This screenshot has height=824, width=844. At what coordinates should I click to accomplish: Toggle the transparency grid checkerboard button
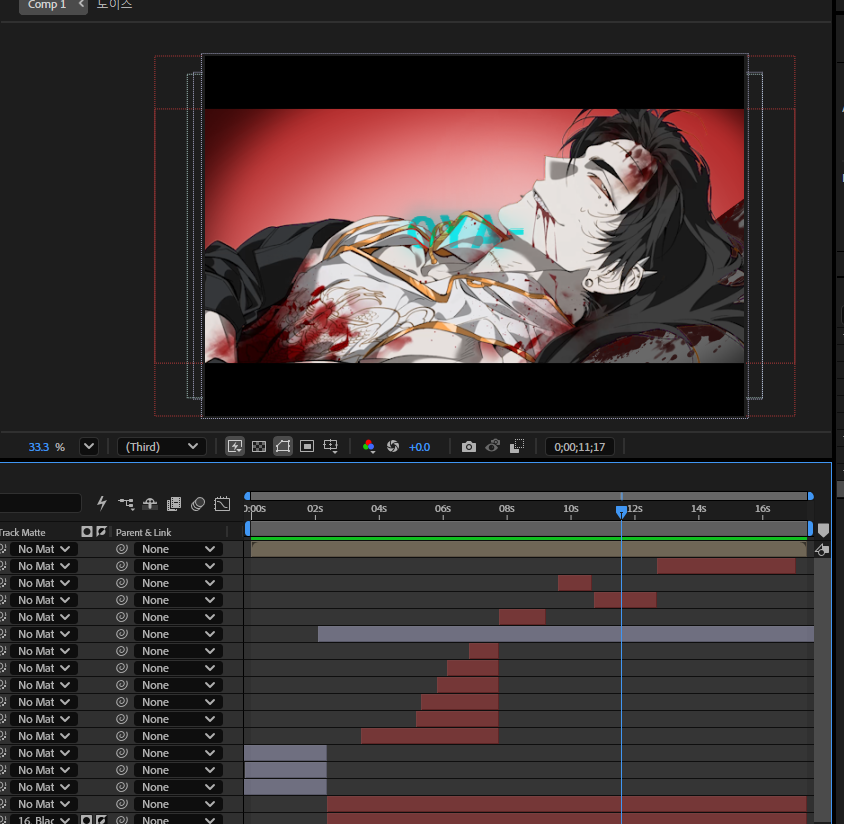pyautogui.click(x=259, y=446)
